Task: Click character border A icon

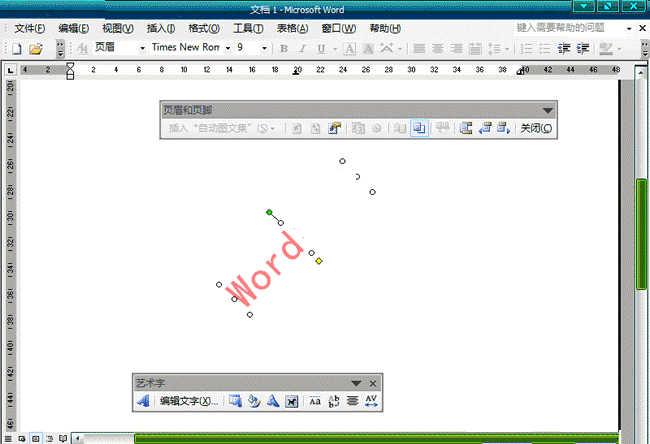Action: click(349, 49)
